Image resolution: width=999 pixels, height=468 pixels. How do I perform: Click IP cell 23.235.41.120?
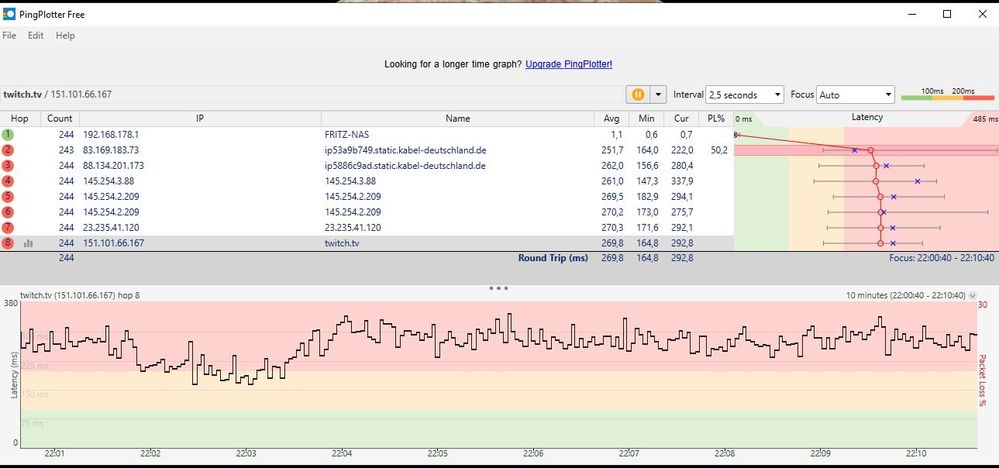111,227
